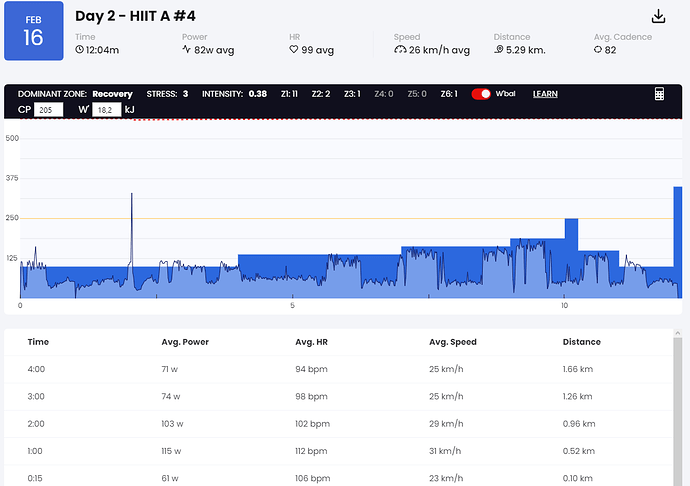Click the heart icon beside 99 avg
This screenshot has height=486, width=690.
click(x=294, y=49)
